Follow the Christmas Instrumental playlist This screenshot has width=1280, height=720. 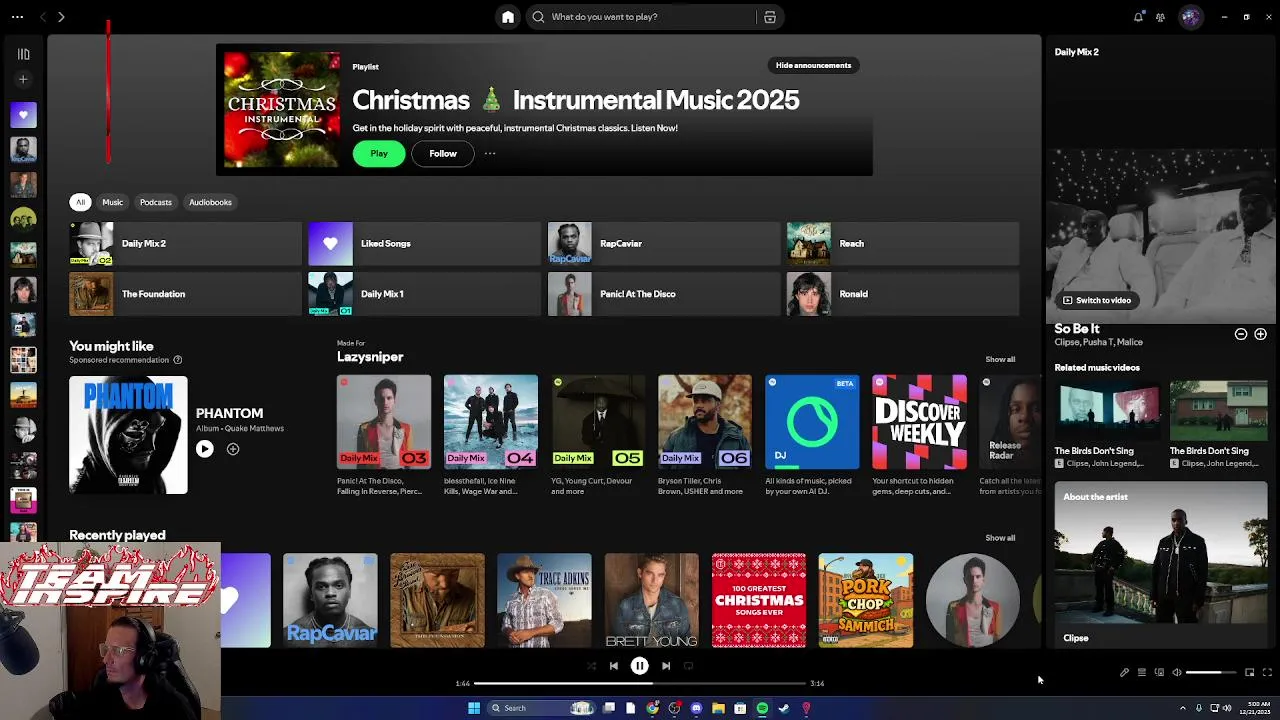[x=443, y=154]
